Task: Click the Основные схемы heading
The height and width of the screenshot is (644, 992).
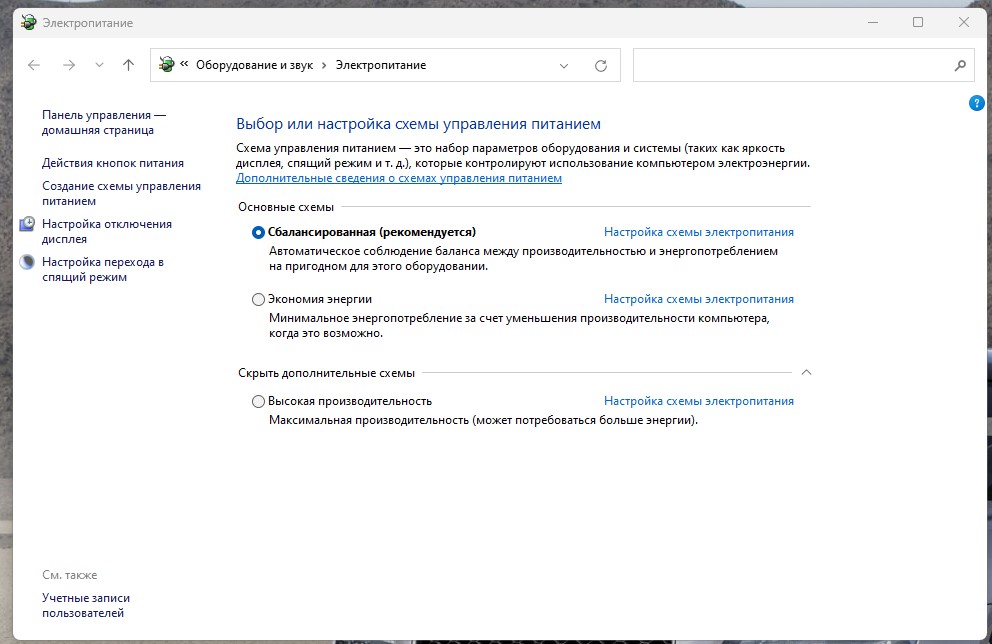Action: tap(286, 207)
